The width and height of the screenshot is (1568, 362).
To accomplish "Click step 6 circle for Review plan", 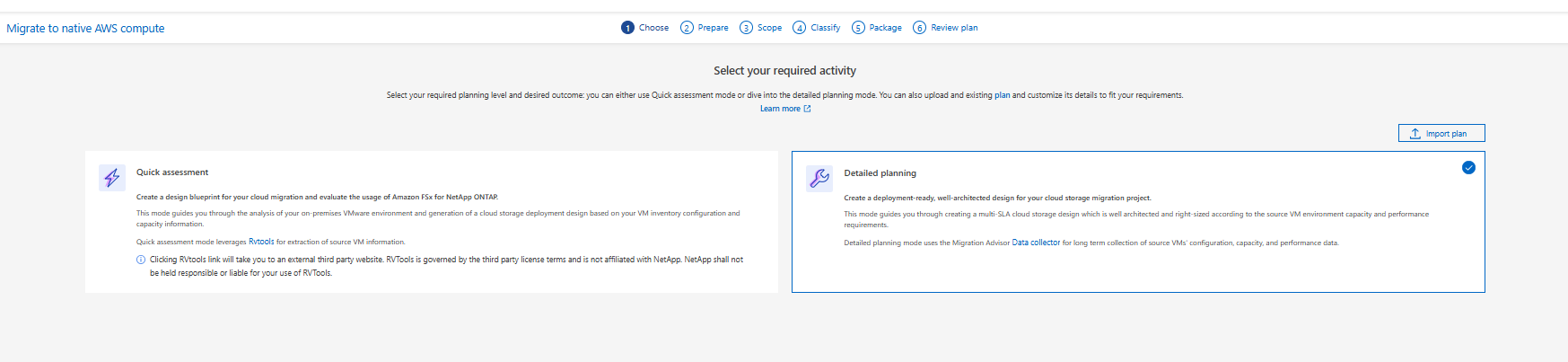I will coord(919,28).
